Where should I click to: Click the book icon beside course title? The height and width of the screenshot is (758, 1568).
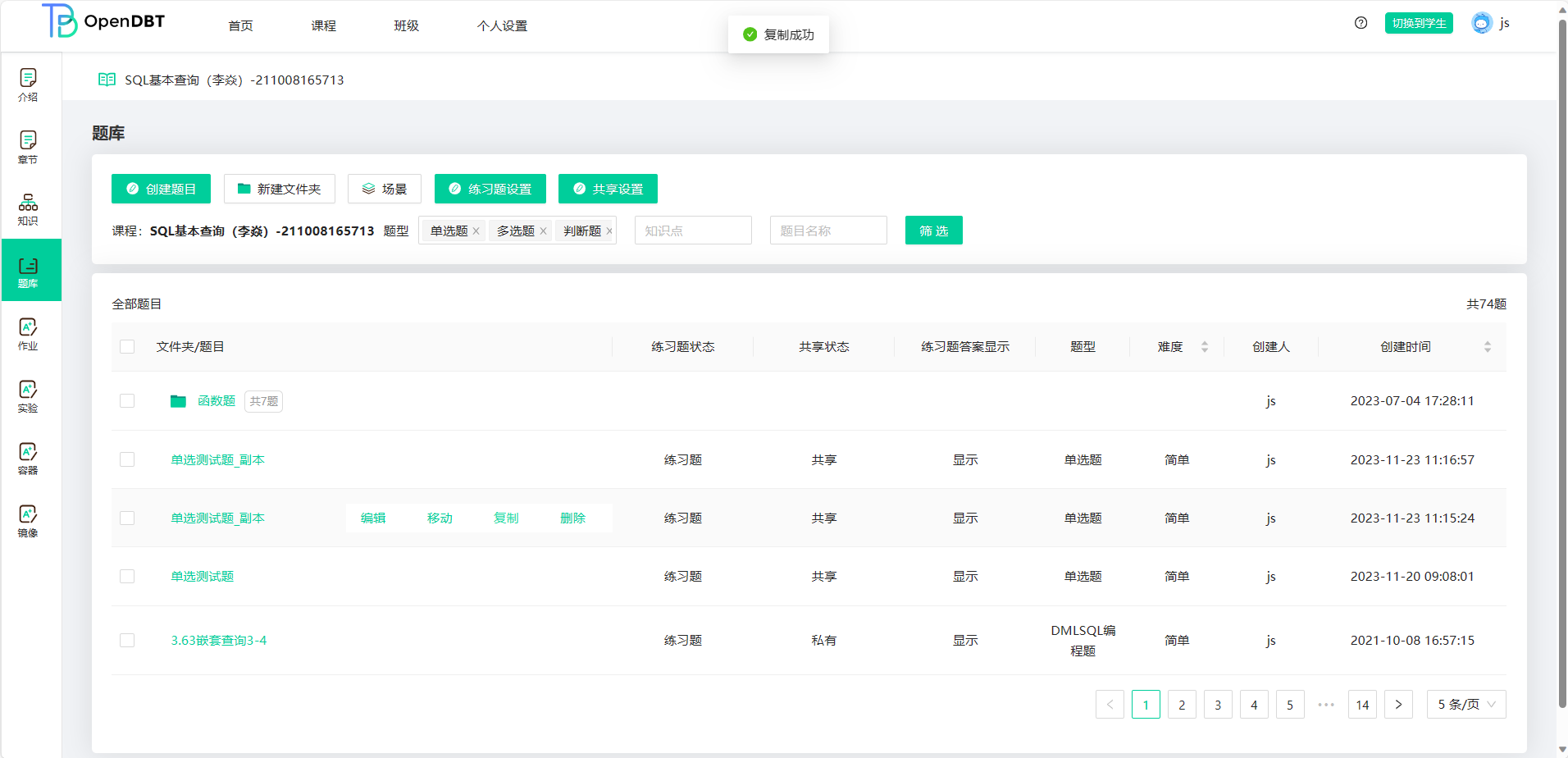tap(107, 80)
